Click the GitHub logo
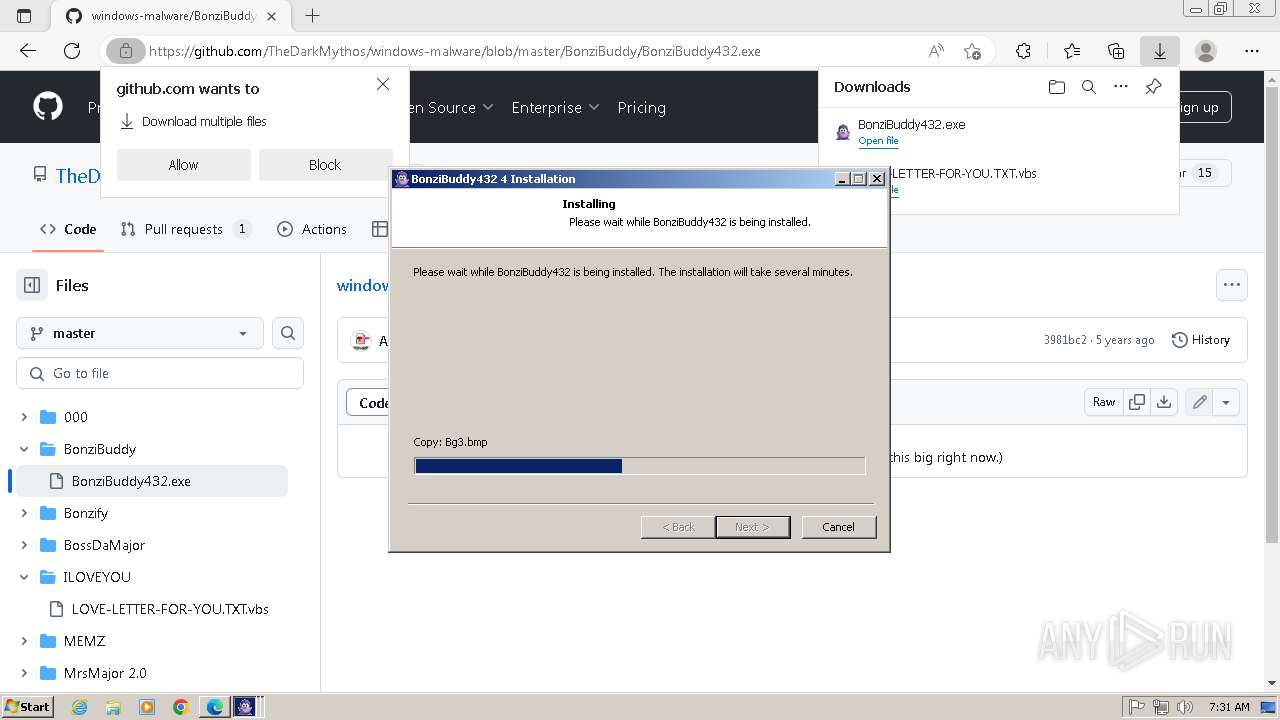 tap(48, 107)
